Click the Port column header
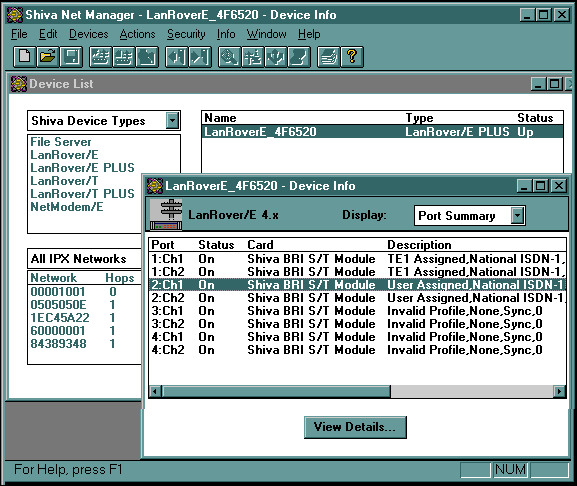577x486 pixels. [163, 245]
